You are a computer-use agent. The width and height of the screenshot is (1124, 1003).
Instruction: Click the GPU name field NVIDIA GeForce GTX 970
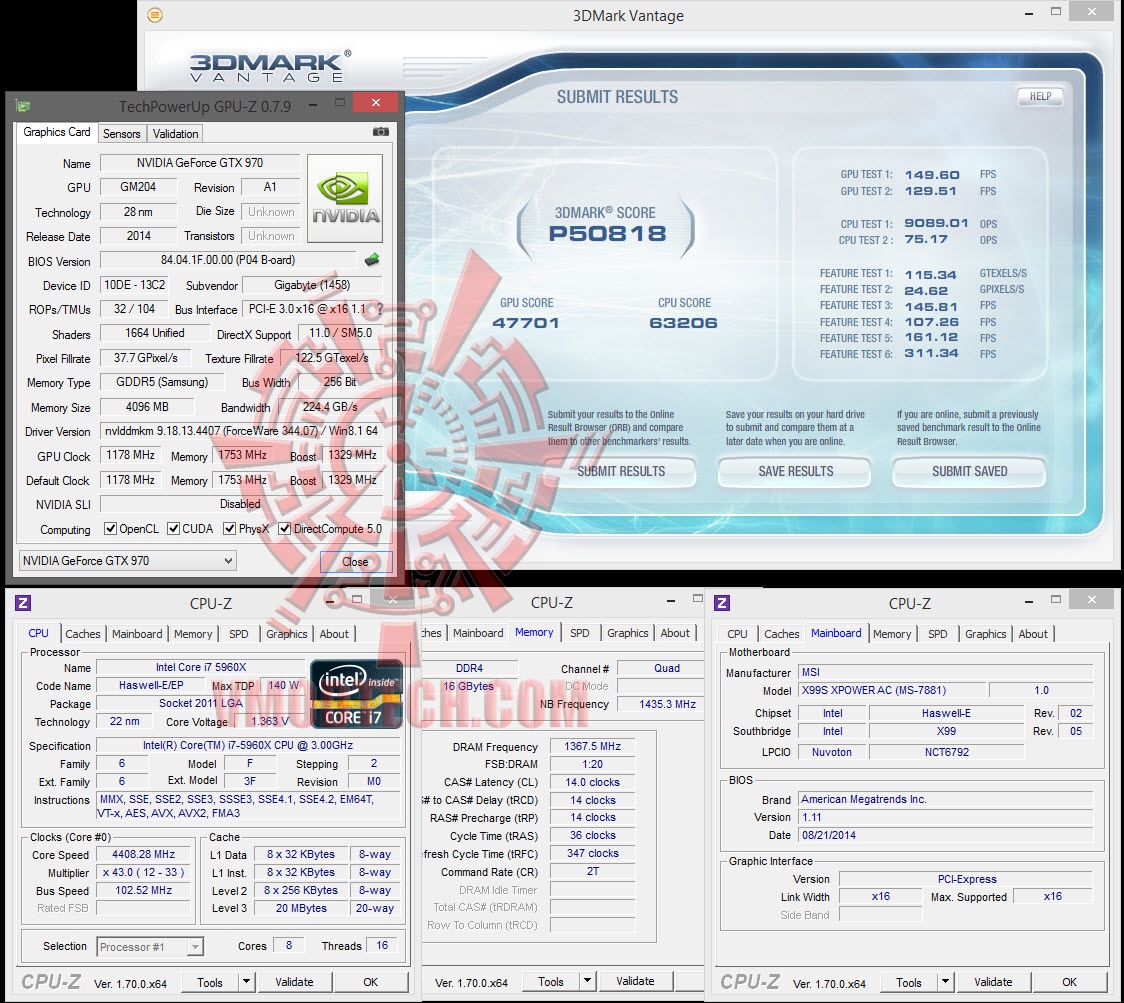coord(200,163)
